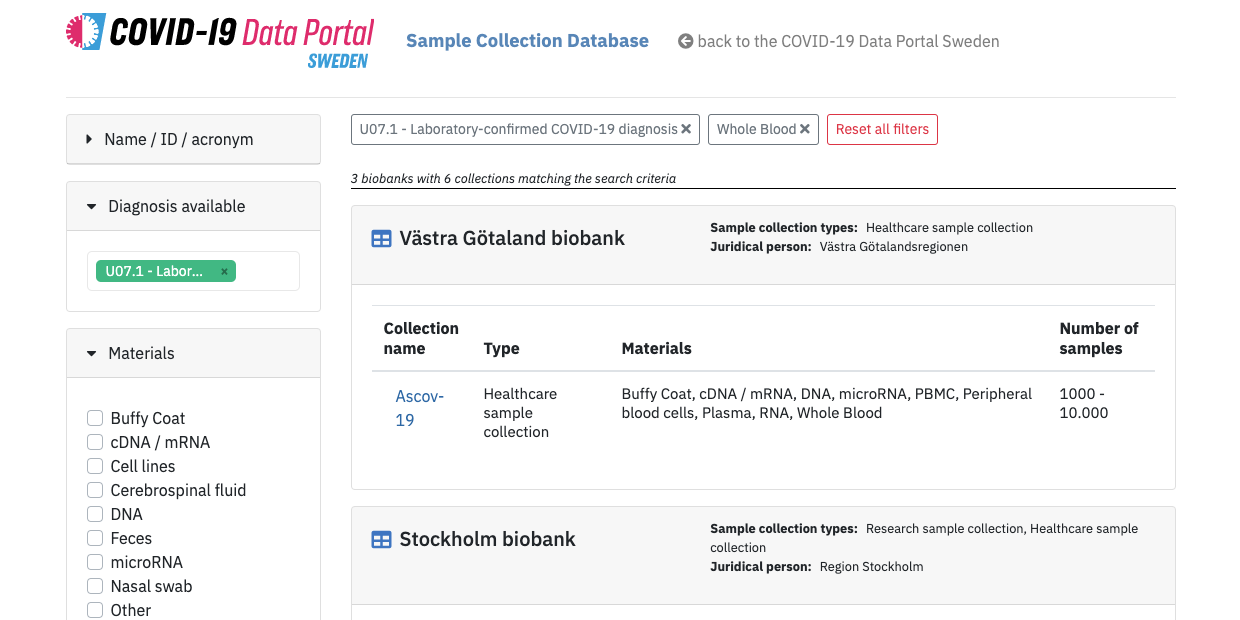Click the virus graphic in the site logo
1240x620 pixels.
pos(82,33)
